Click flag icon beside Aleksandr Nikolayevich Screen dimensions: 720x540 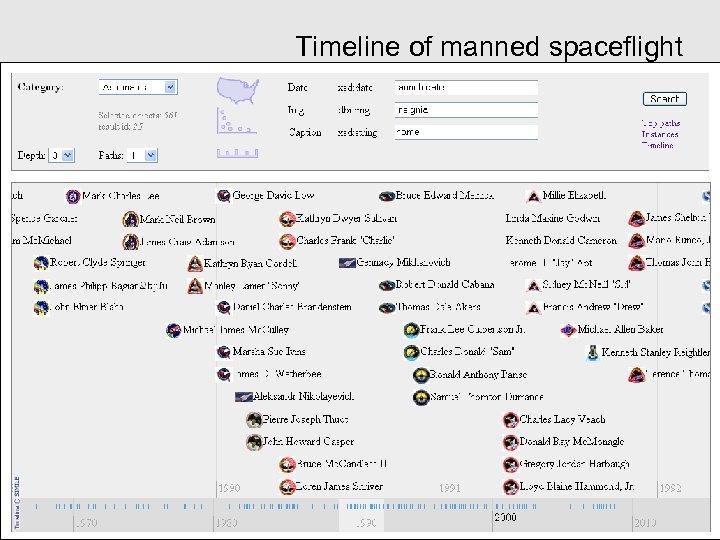tap(243, 397)
